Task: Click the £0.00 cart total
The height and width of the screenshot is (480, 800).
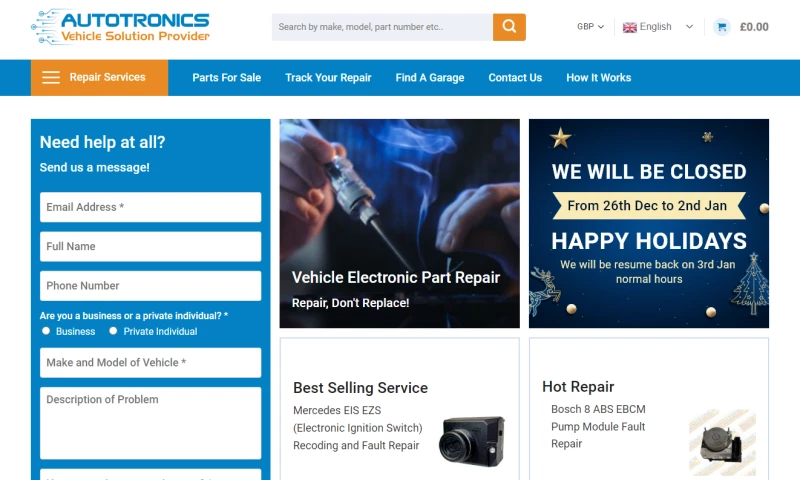Action: pos(754,27)
